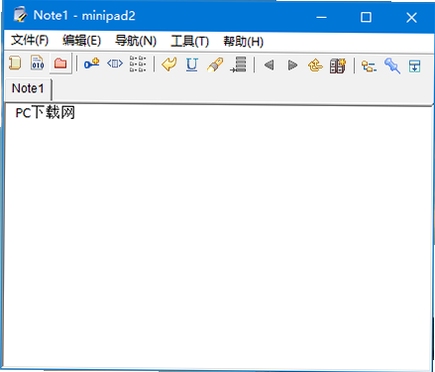The width and height of the screenshot is (435, 372).
Task: Click the window with down arrow icon
Action: click(414, 66)
